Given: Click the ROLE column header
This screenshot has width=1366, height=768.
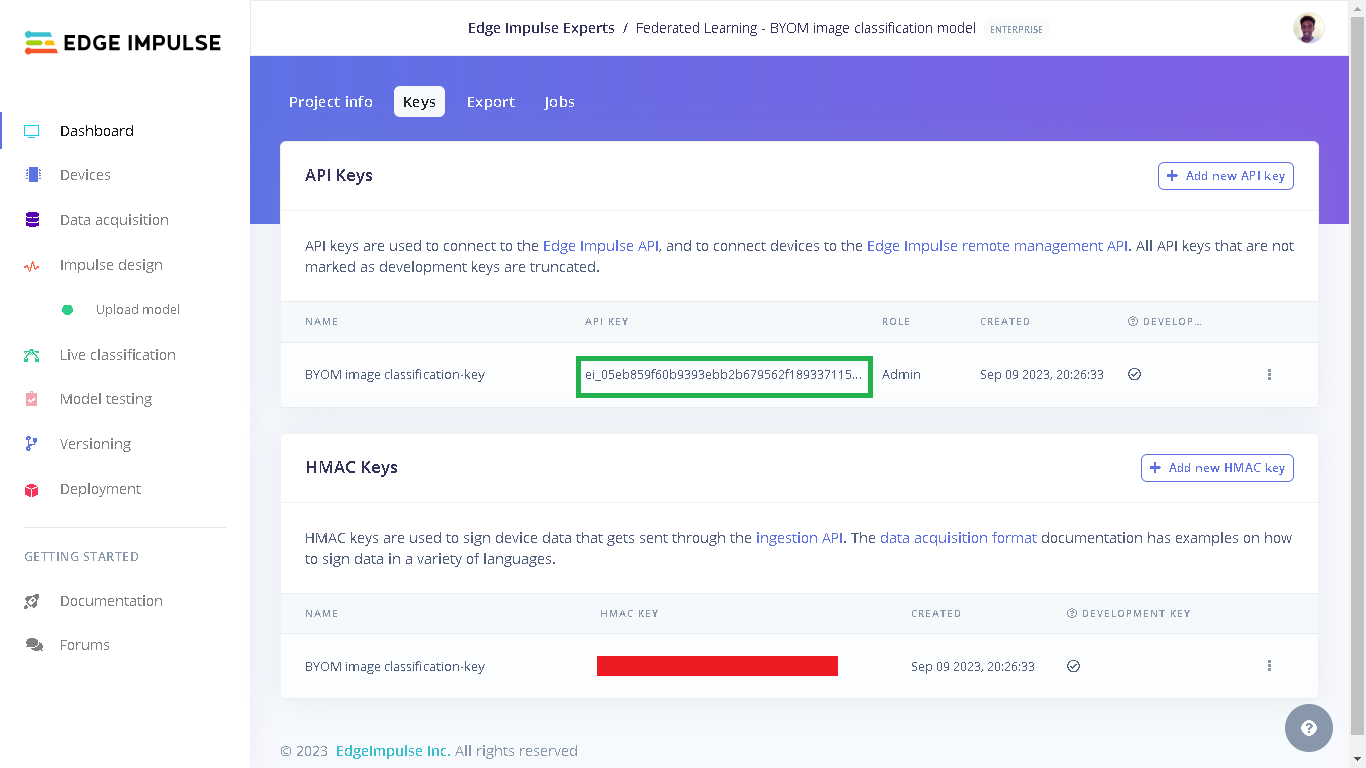Looking at the screenshot, I should [x=896, y=322].
